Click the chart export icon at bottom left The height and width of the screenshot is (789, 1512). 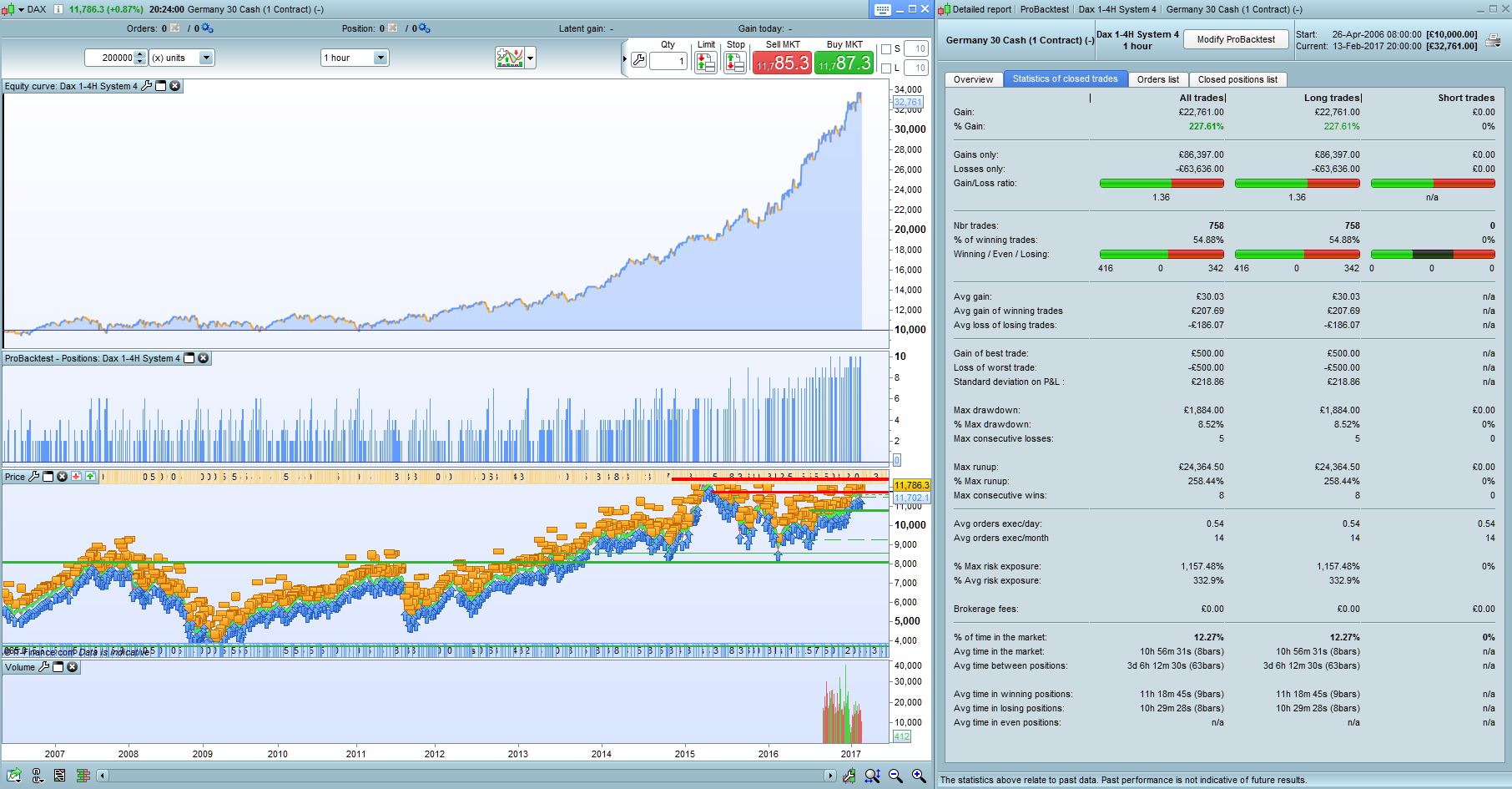13,776
